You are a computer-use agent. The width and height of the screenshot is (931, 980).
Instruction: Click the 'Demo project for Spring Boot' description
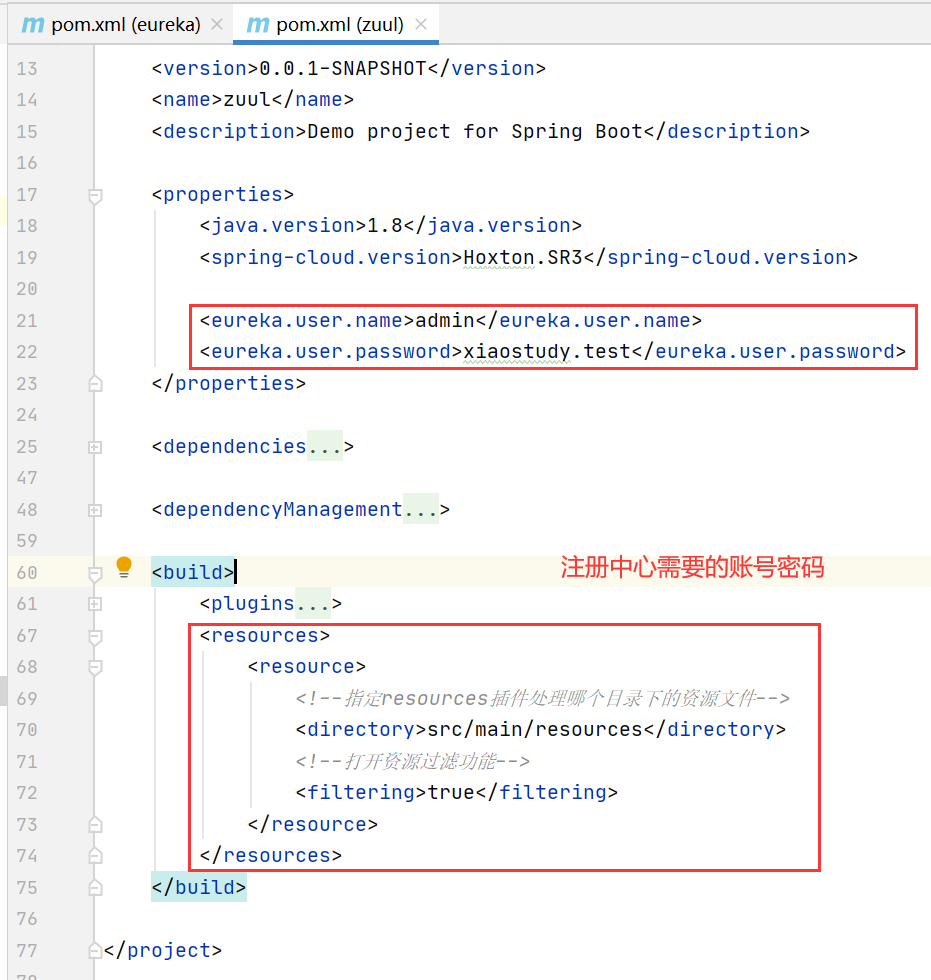click(475, 131)
